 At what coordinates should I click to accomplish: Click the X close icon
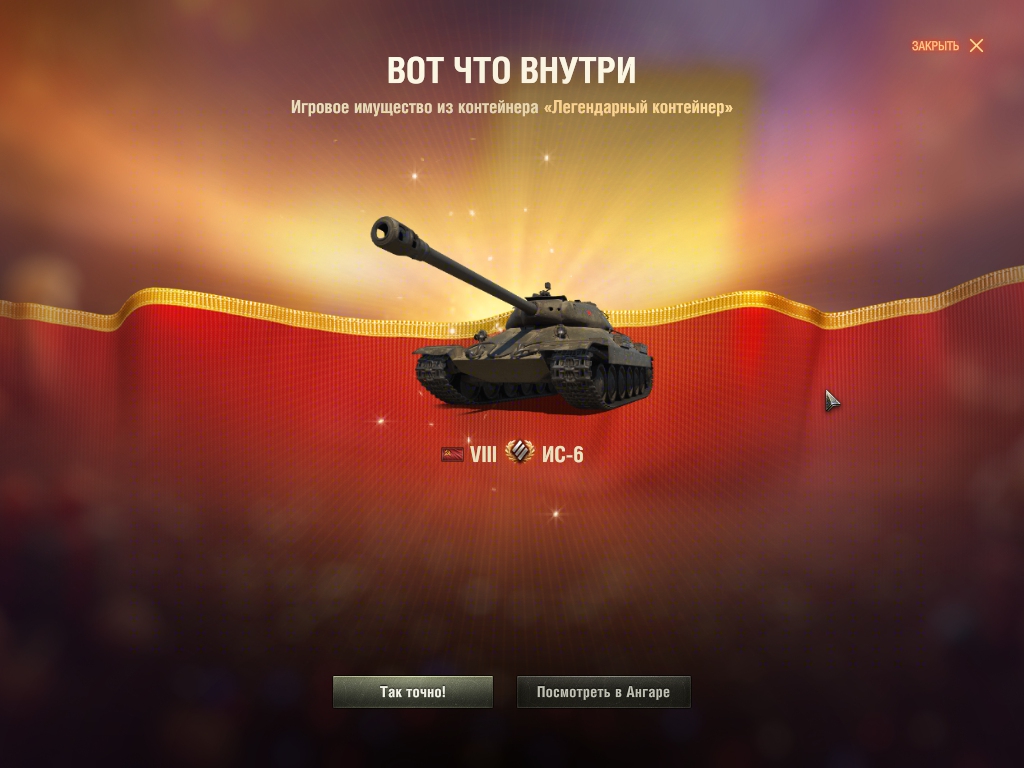pos(976,46)
